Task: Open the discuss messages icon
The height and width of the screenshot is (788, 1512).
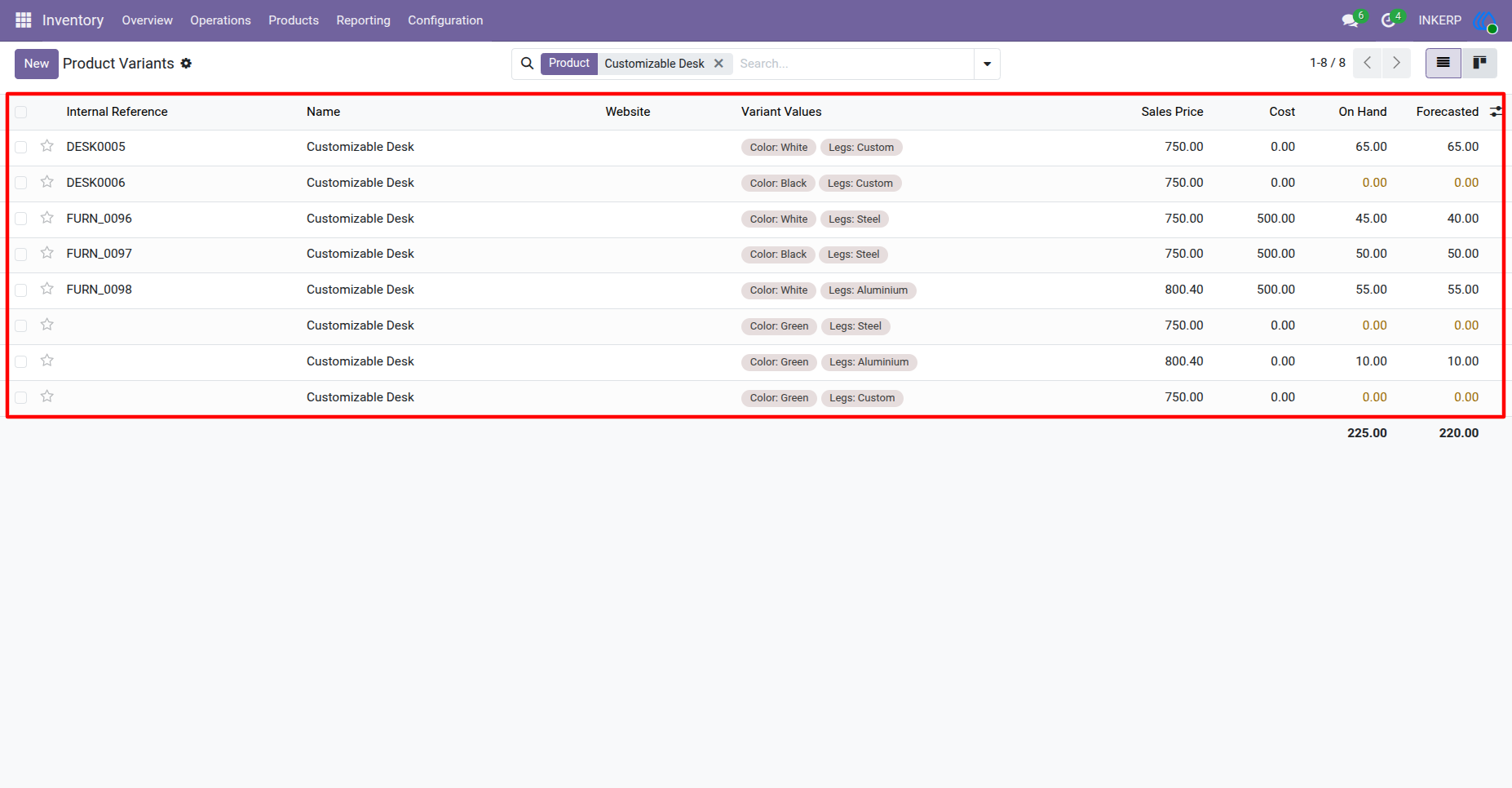Action: point(1351,20)
